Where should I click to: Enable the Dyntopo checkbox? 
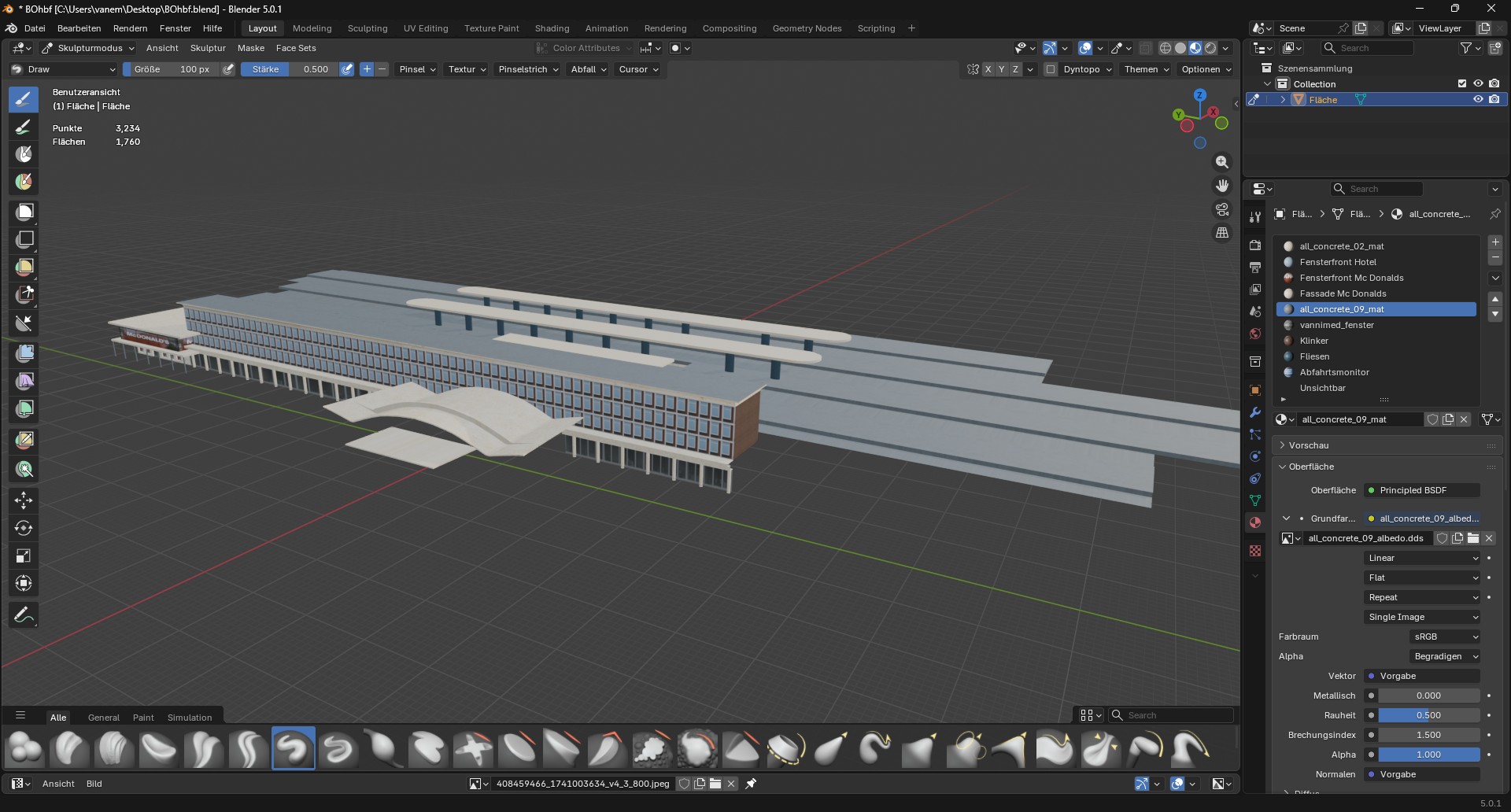point(1051,69)
